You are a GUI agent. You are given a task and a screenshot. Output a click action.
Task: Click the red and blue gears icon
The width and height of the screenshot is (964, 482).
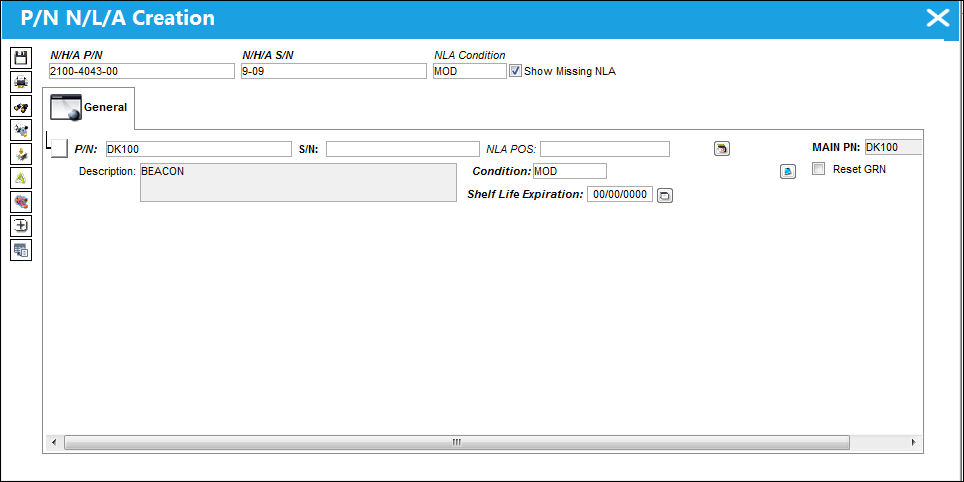pyautogui.click(x=21, y=202)
